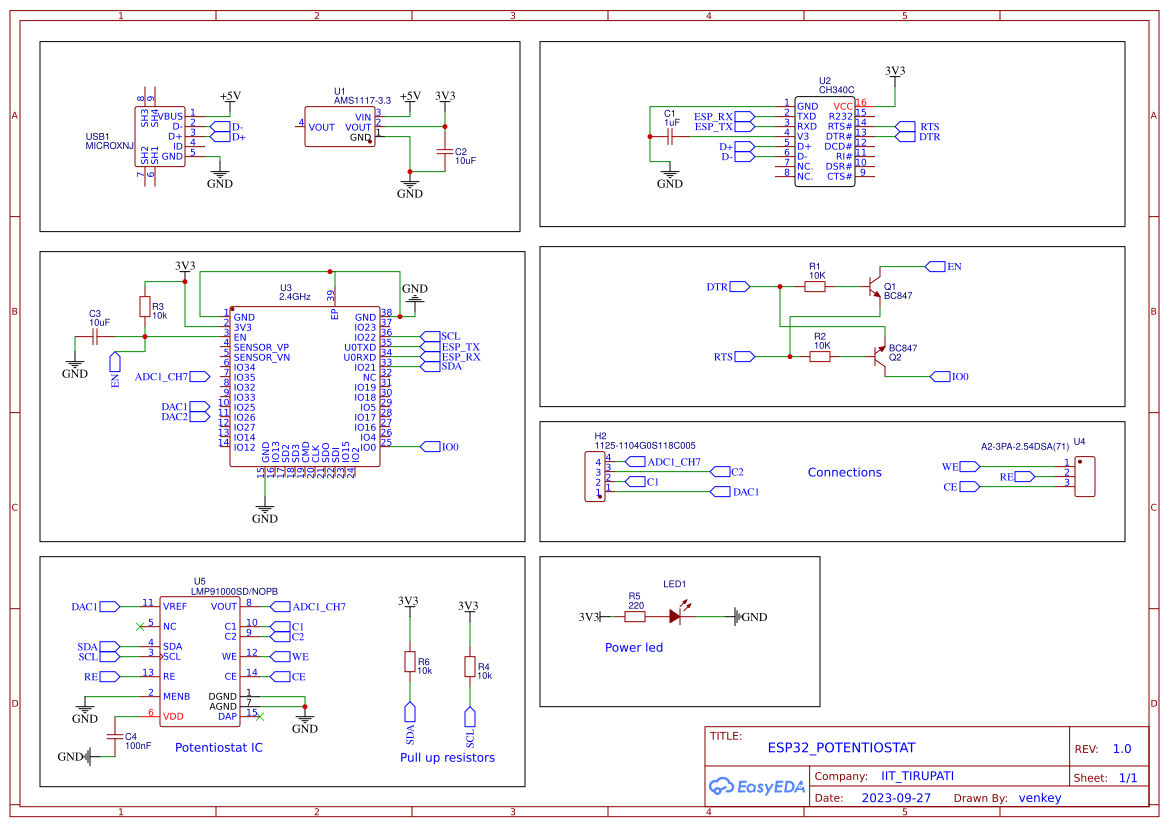Screen dimensions: 1169x827
Task: Select the 1125-1104G0S118C005 part number text
Action: coord(645,446)
